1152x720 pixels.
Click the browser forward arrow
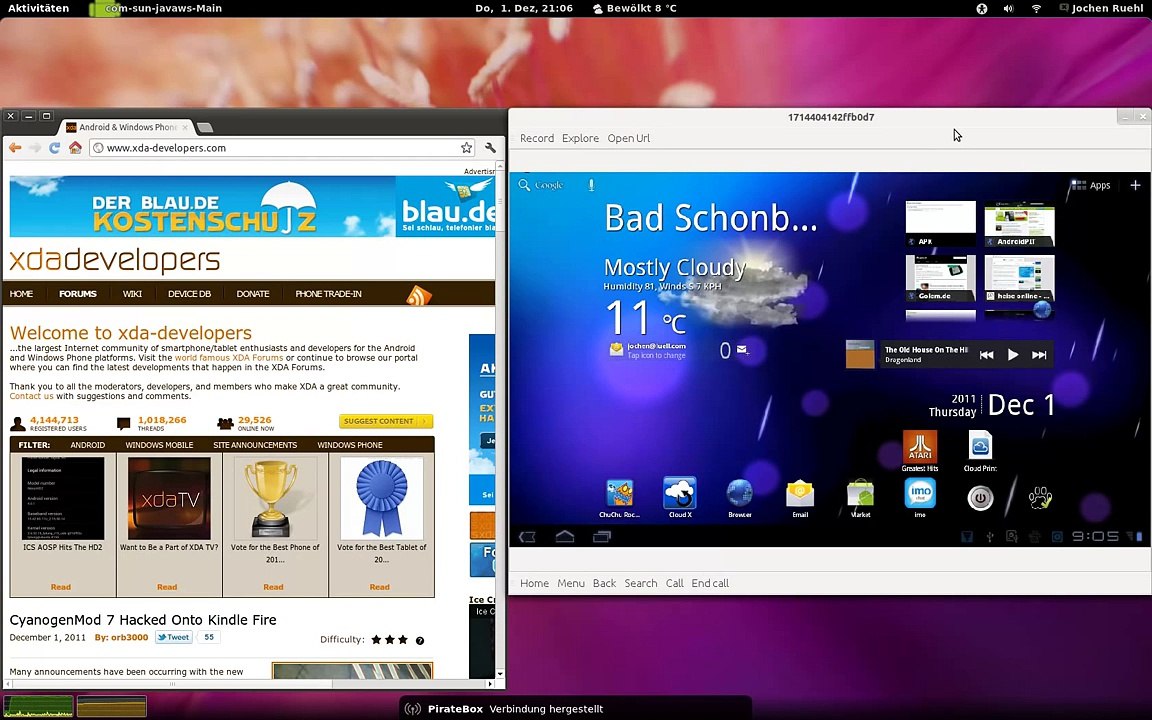[35, 148]
